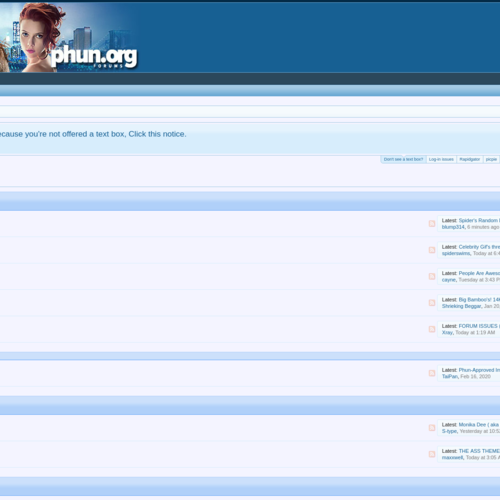
Task: Open latest thread "THE ASS THEME"
Action: coord(479,451)
